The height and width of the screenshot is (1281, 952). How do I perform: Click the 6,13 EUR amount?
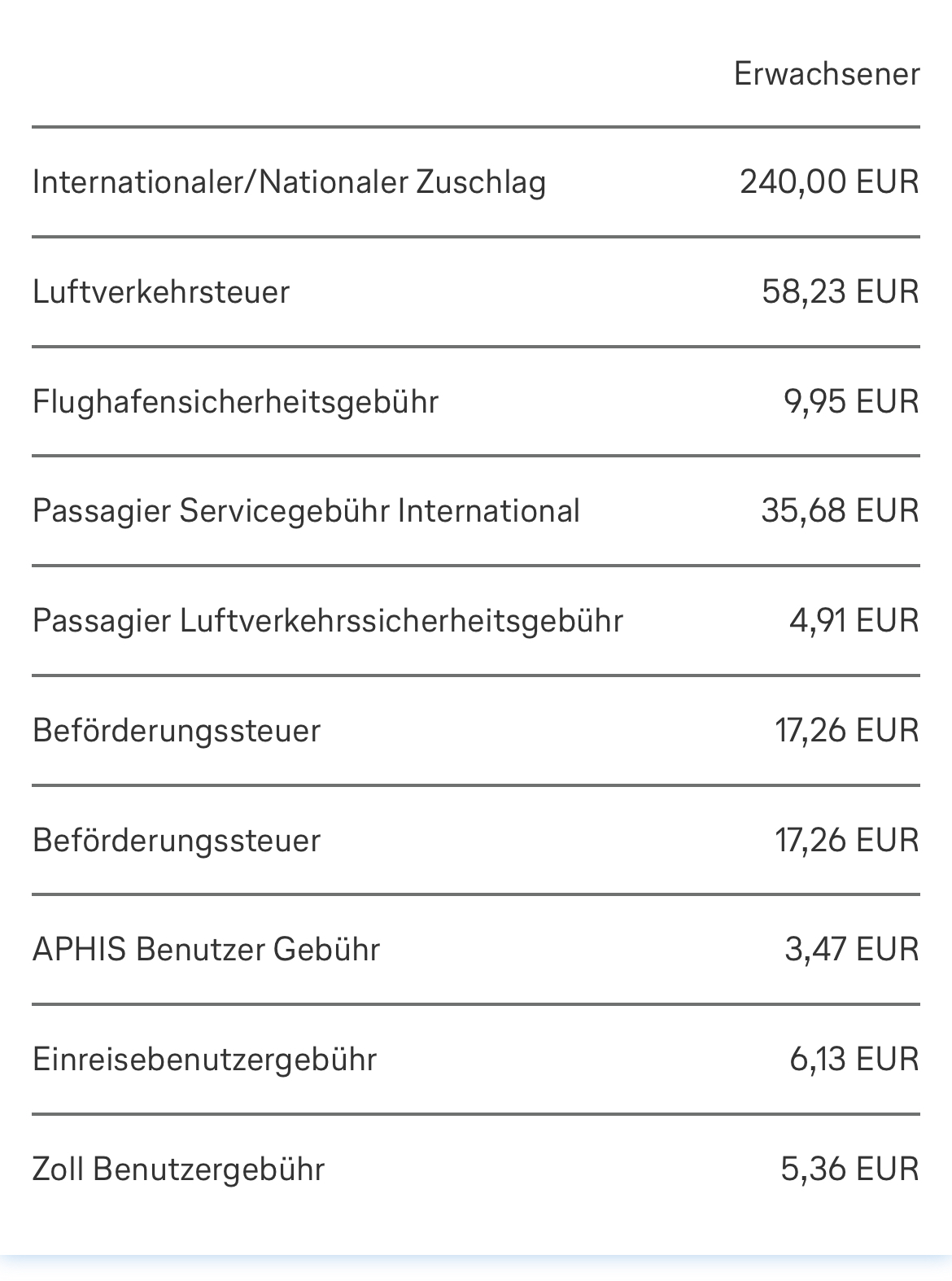[x=854, y=1060]
